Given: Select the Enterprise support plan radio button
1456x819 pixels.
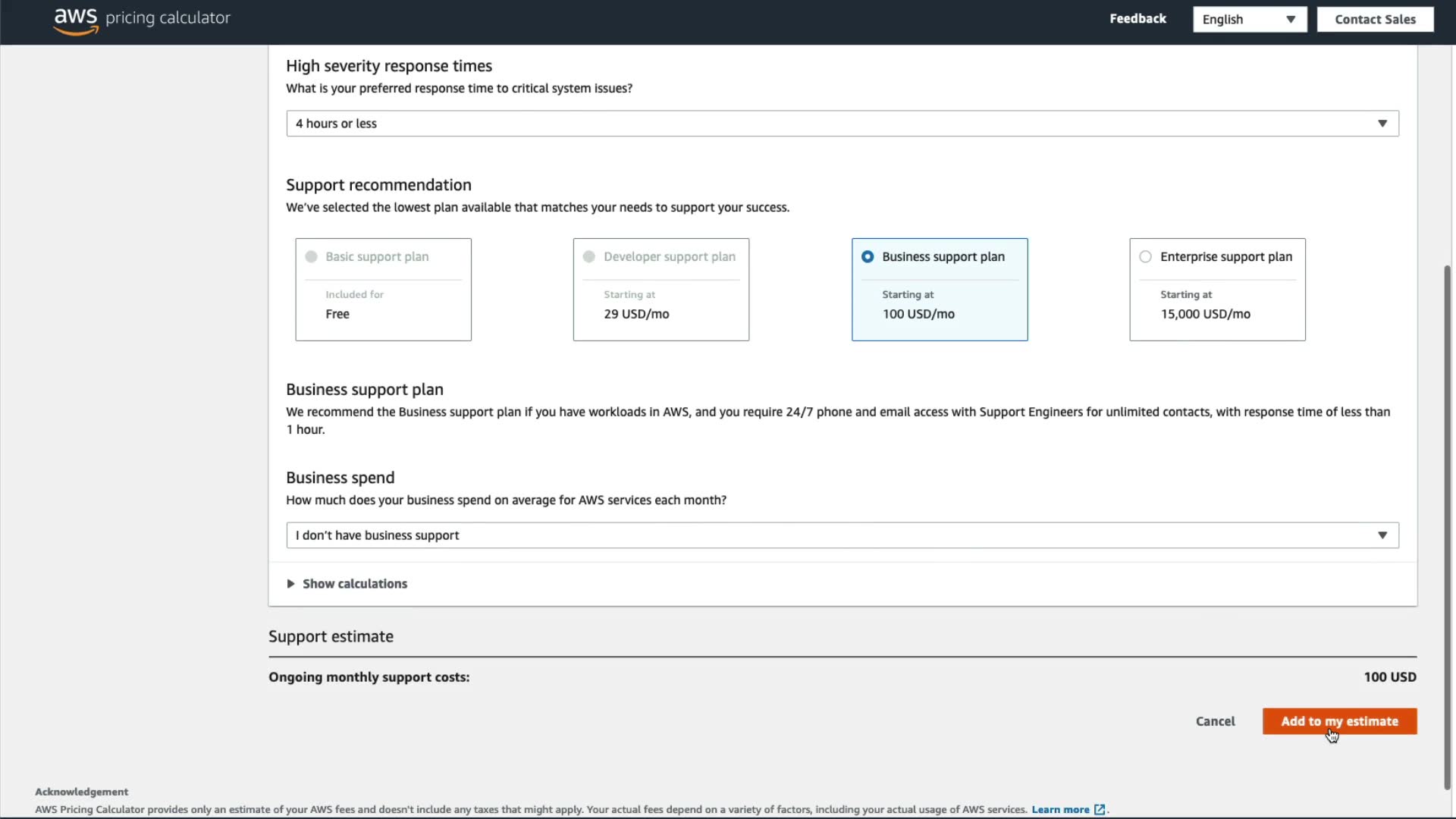Looking at the screenshot, I should (1145, 257).
